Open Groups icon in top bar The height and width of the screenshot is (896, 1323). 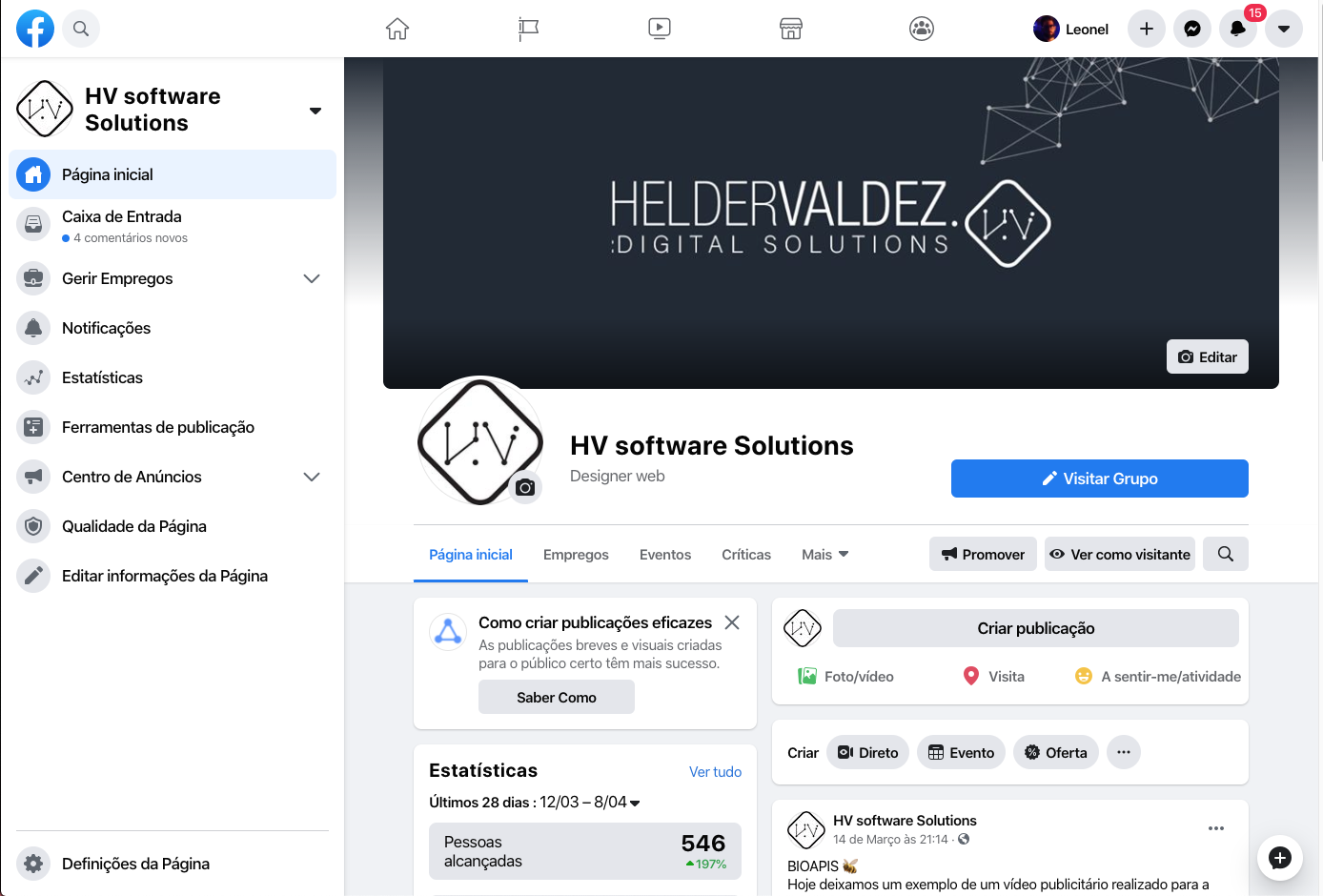coord(922,29)
